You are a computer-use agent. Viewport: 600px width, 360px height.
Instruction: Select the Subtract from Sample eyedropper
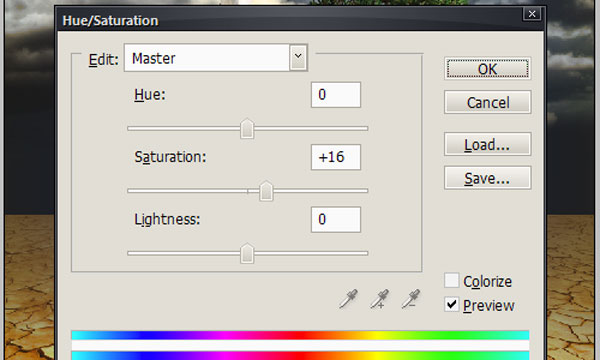pyautogui.click(x=411, y=299)
